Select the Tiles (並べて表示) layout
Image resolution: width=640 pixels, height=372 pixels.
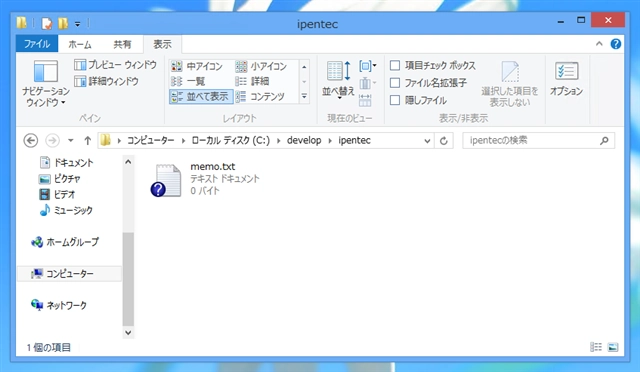click(201, 97)
